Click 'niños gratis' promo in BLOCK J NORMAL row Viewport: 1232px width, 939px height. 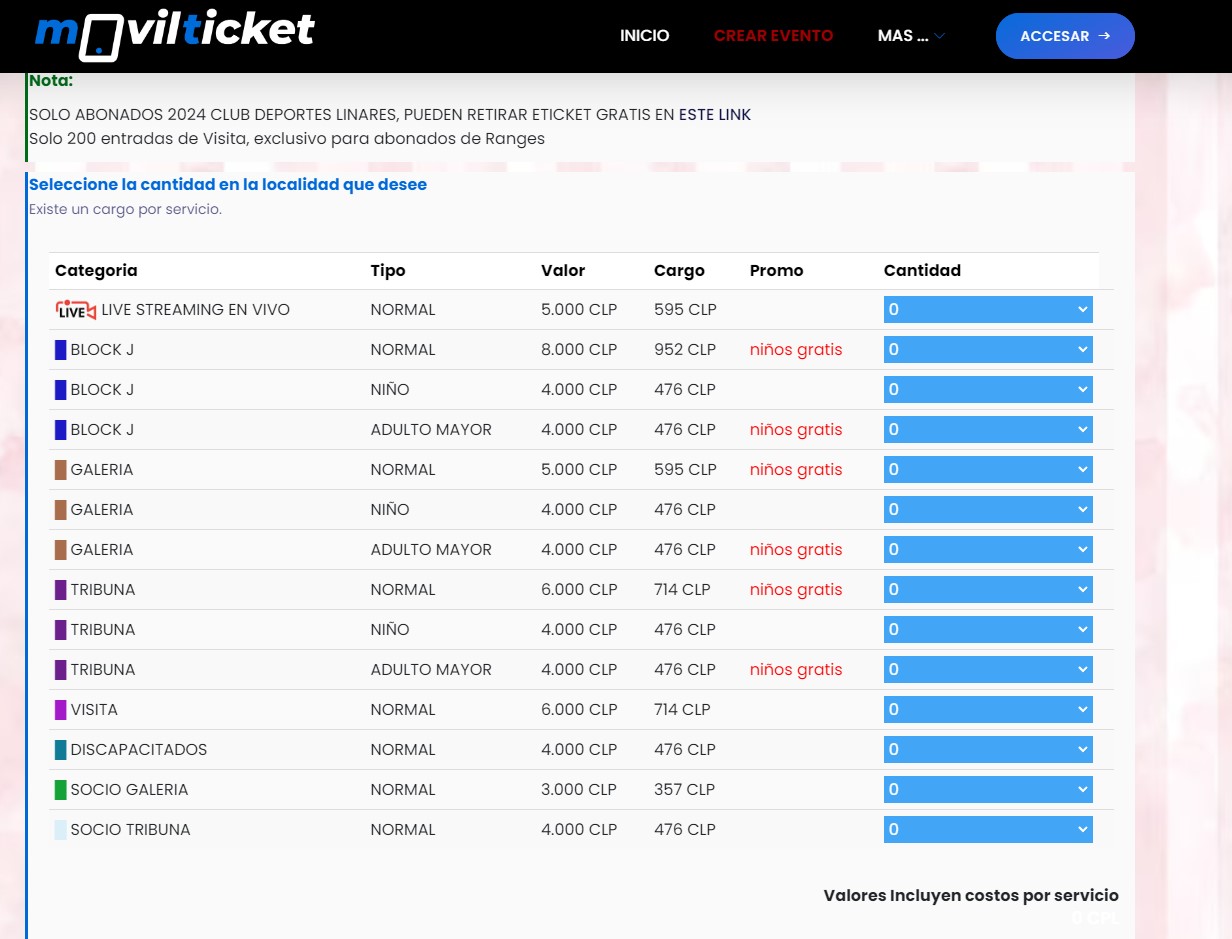(796, 350)
